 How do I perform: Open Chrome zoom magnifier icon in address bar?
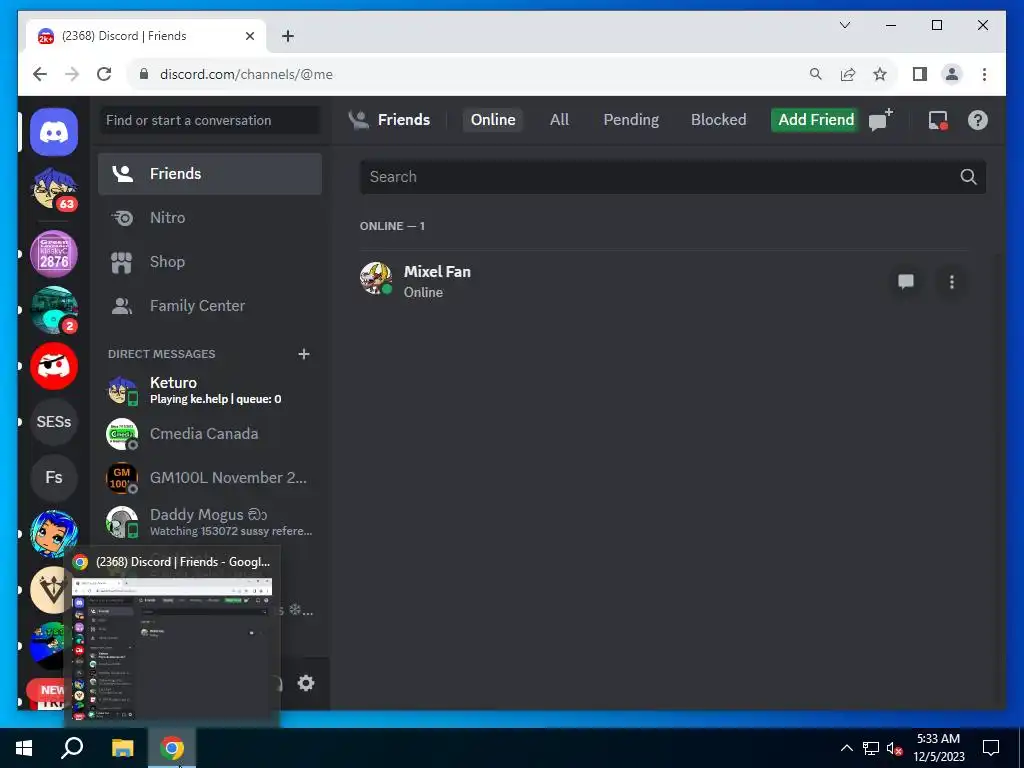(816, 74)
